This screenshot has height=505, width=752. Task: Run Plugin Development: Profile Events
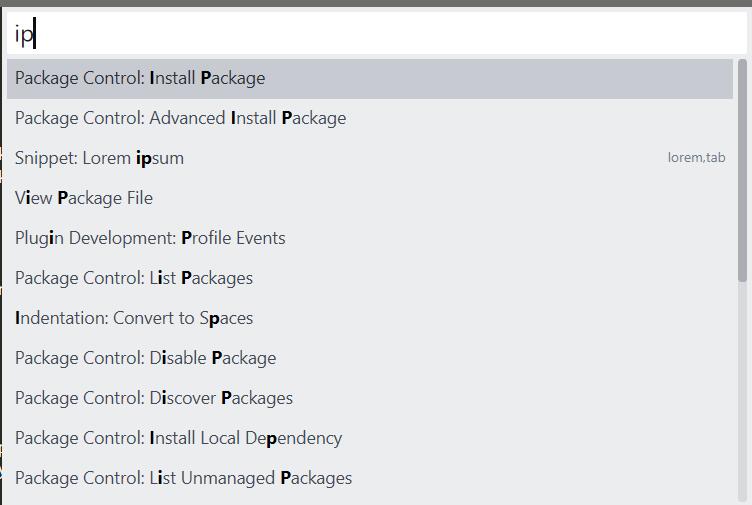click(x=370, y=238)
